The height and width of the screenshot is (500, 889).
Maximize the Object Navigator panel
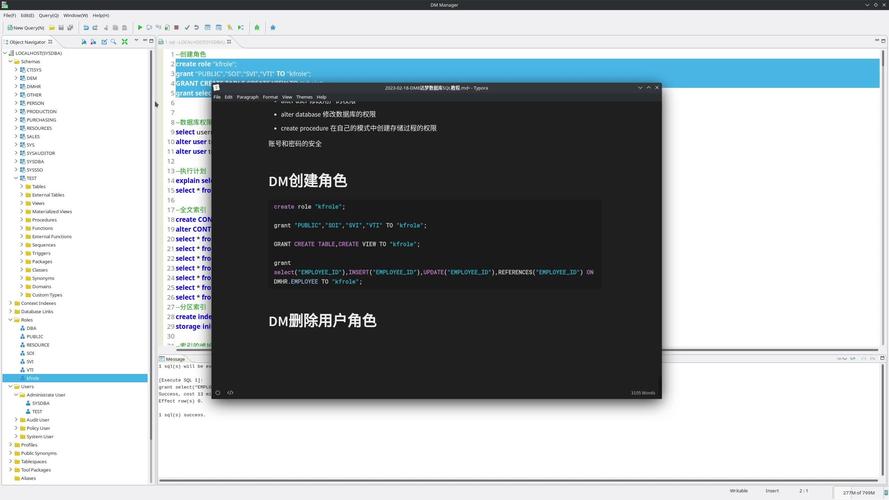pyautogui.click(x=151, y=40)
